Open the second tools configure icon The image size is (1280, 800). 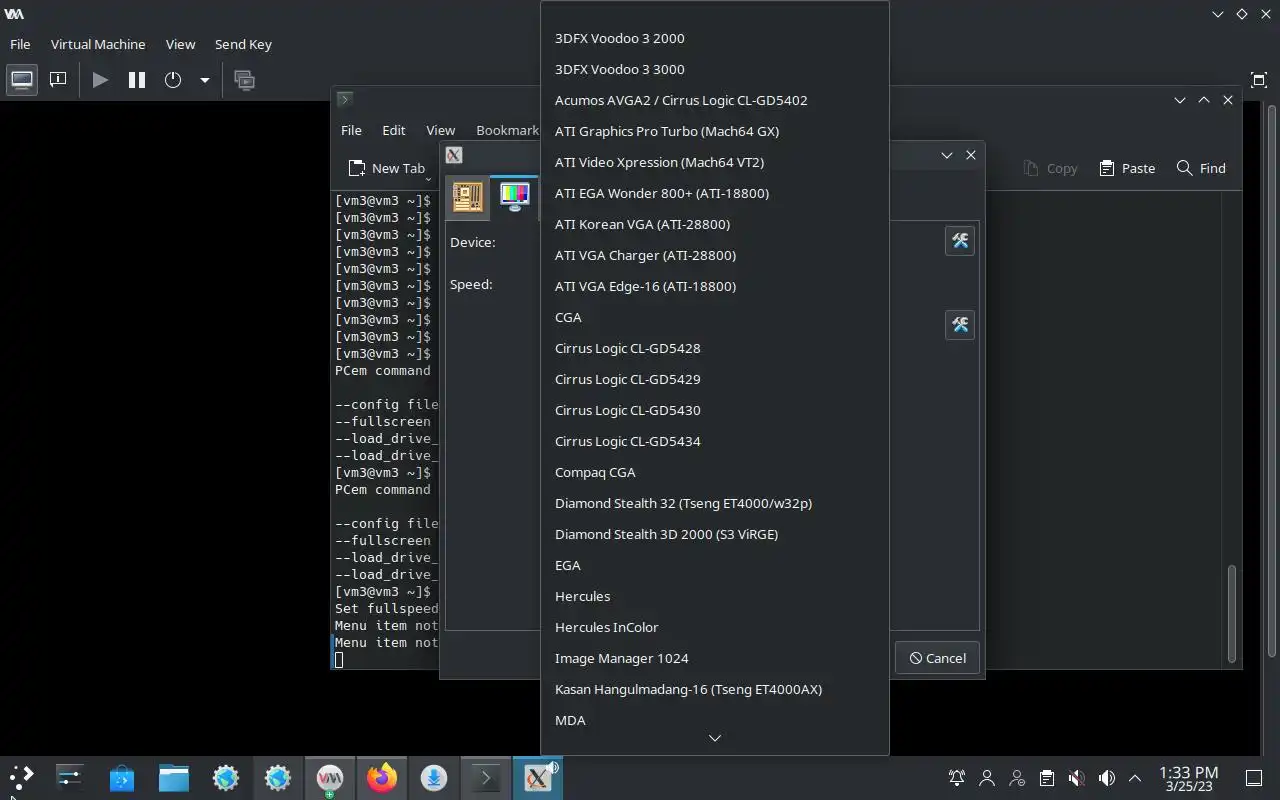pos(960,325)
